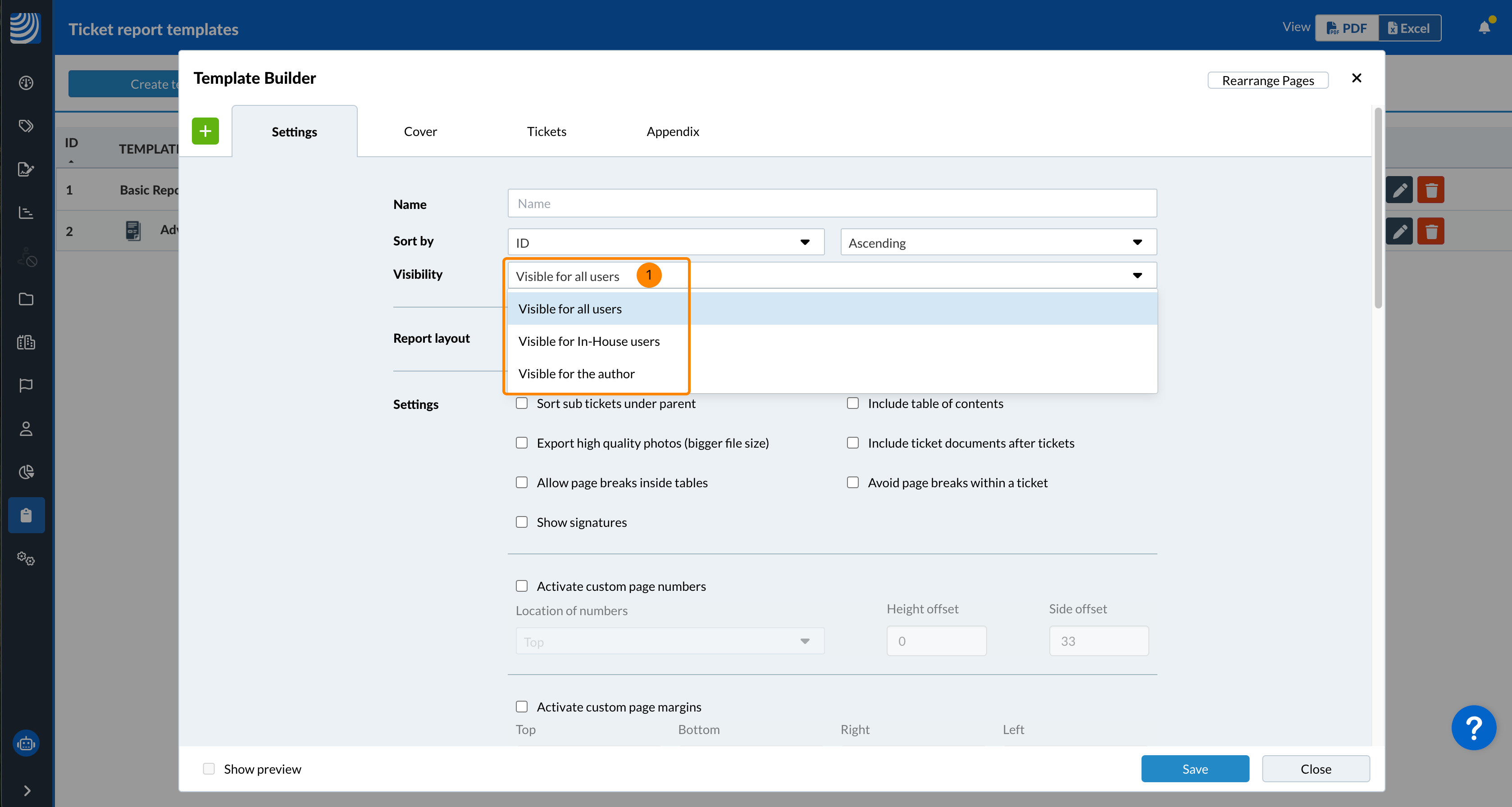Click the red trash icon in second template row
The height and width of the screenshot is (807, 1512).
pos(1431,231)
